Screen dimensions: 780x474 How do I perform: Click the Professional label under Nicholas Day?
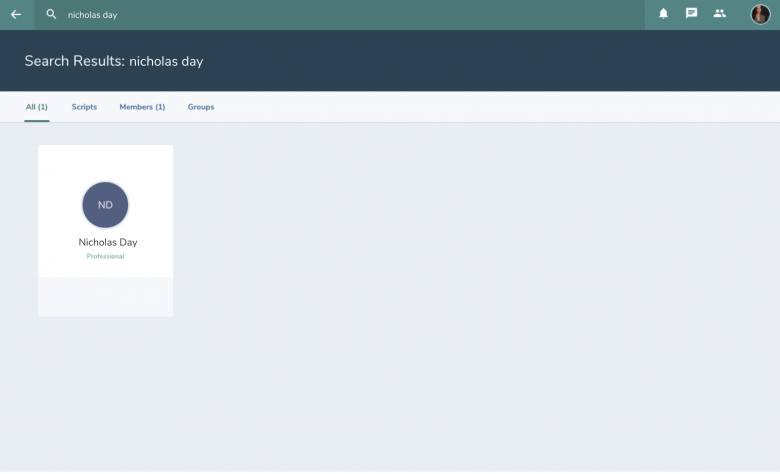(x=105, y=256)
